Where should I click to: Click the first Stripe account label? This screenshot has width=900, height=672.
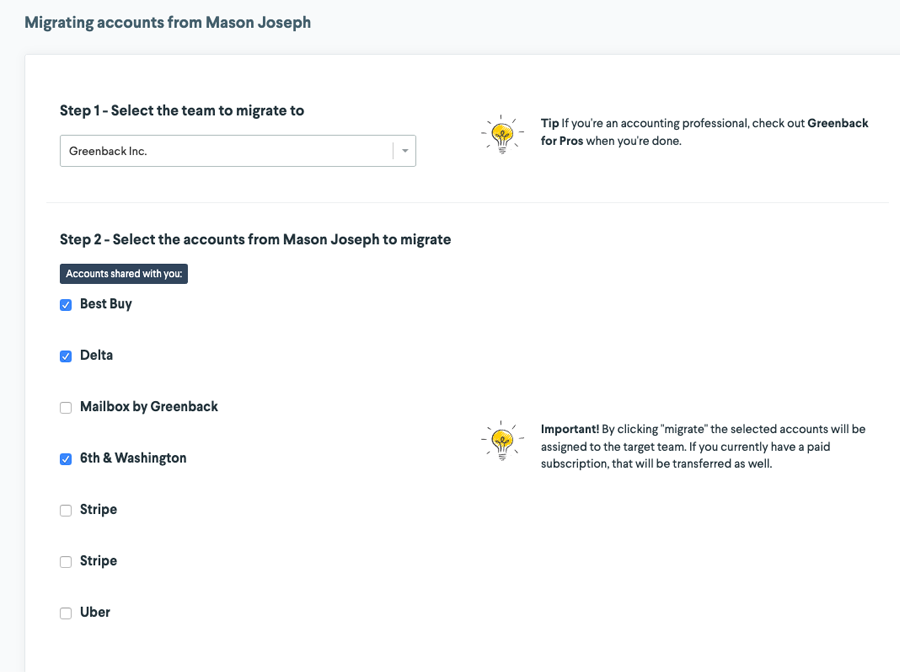point(98,510)
